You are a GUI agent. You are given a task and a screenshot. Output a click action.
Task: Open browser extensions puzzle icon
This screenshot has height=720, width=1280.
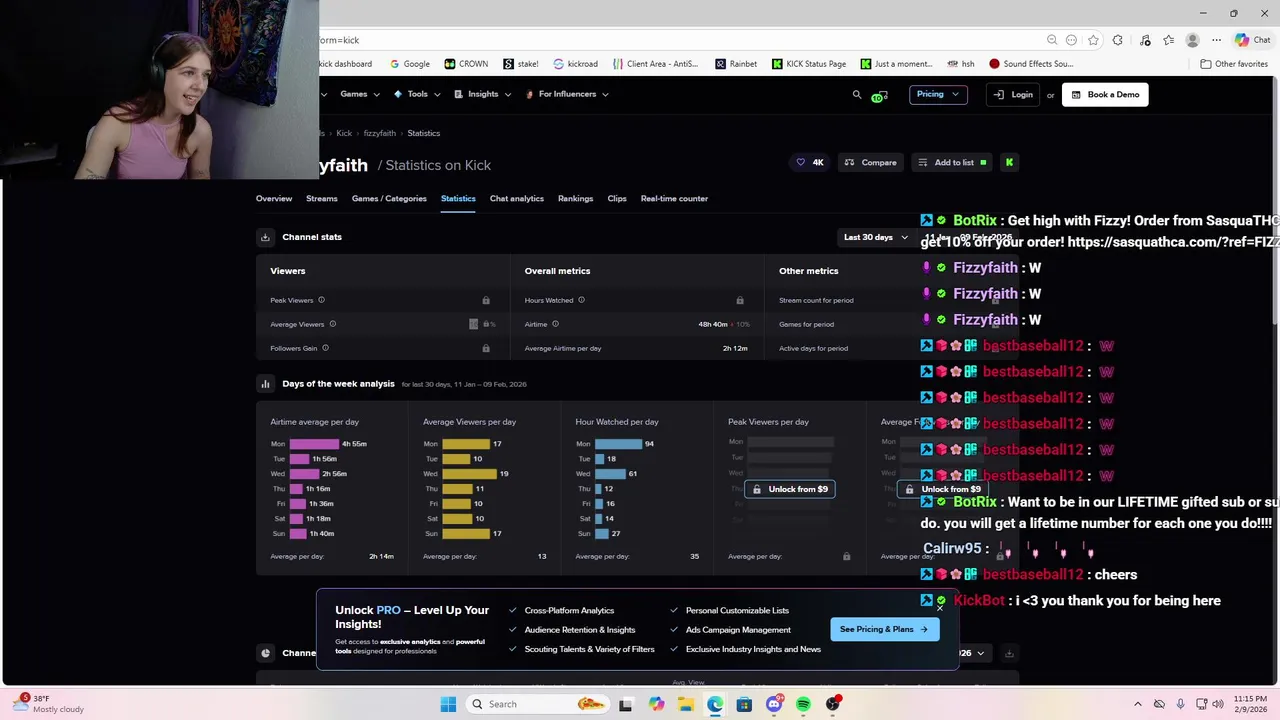point(1117,40)
